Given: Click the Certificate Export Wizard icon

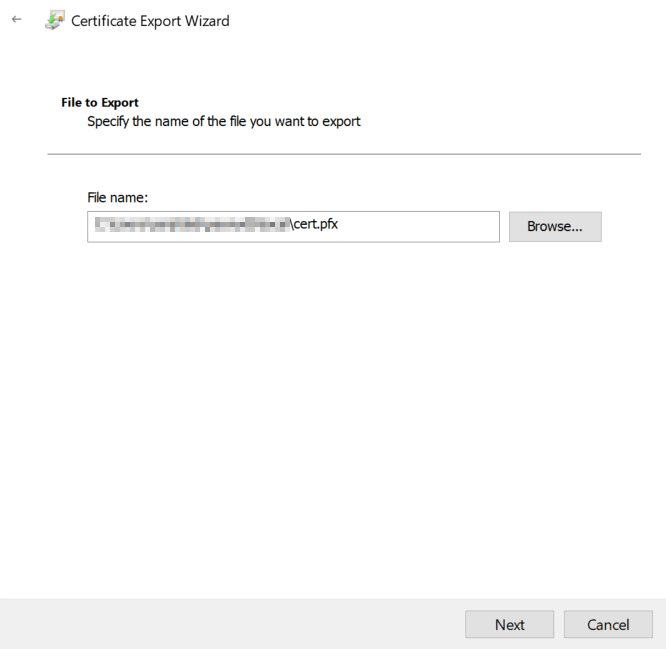Looking at the screenshot, I should coord(55,21).
